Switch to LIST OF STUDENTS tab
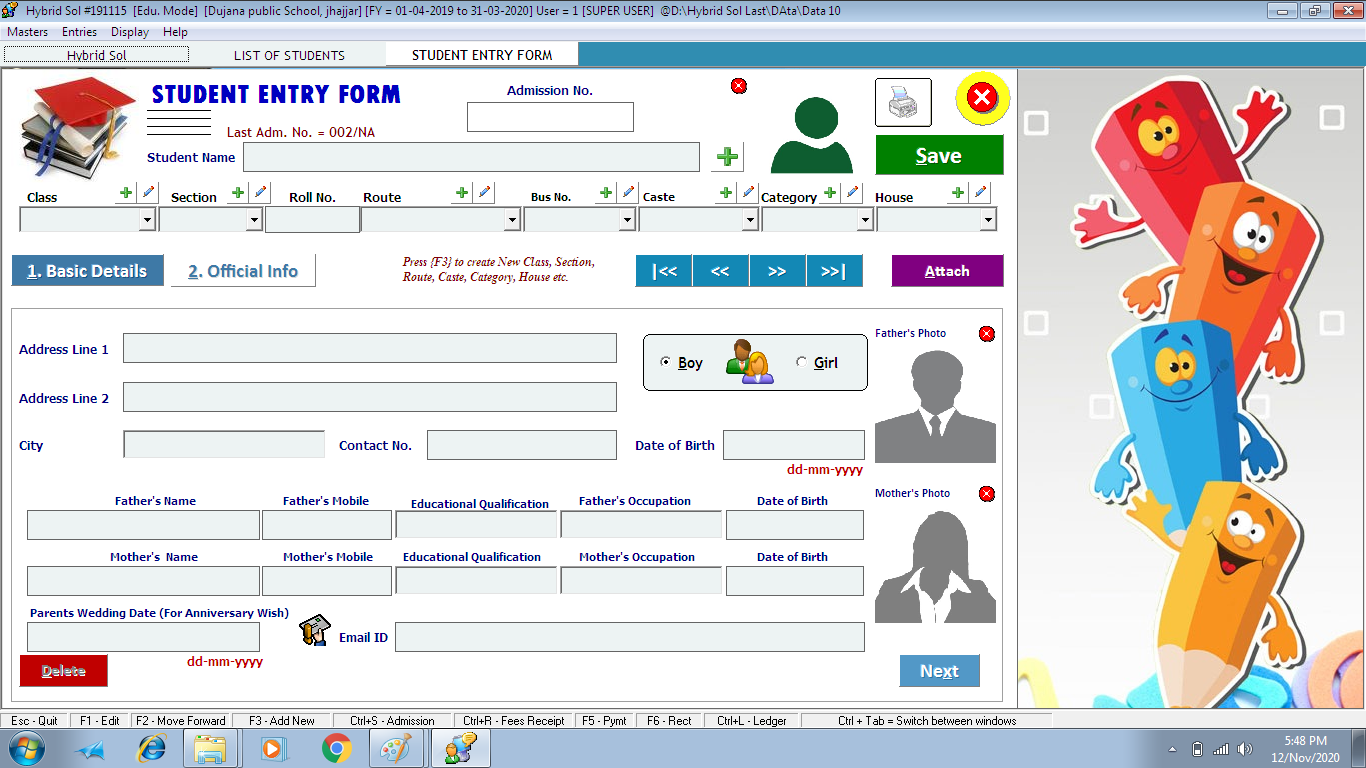 pyautogui.click(x=289, y=55)
